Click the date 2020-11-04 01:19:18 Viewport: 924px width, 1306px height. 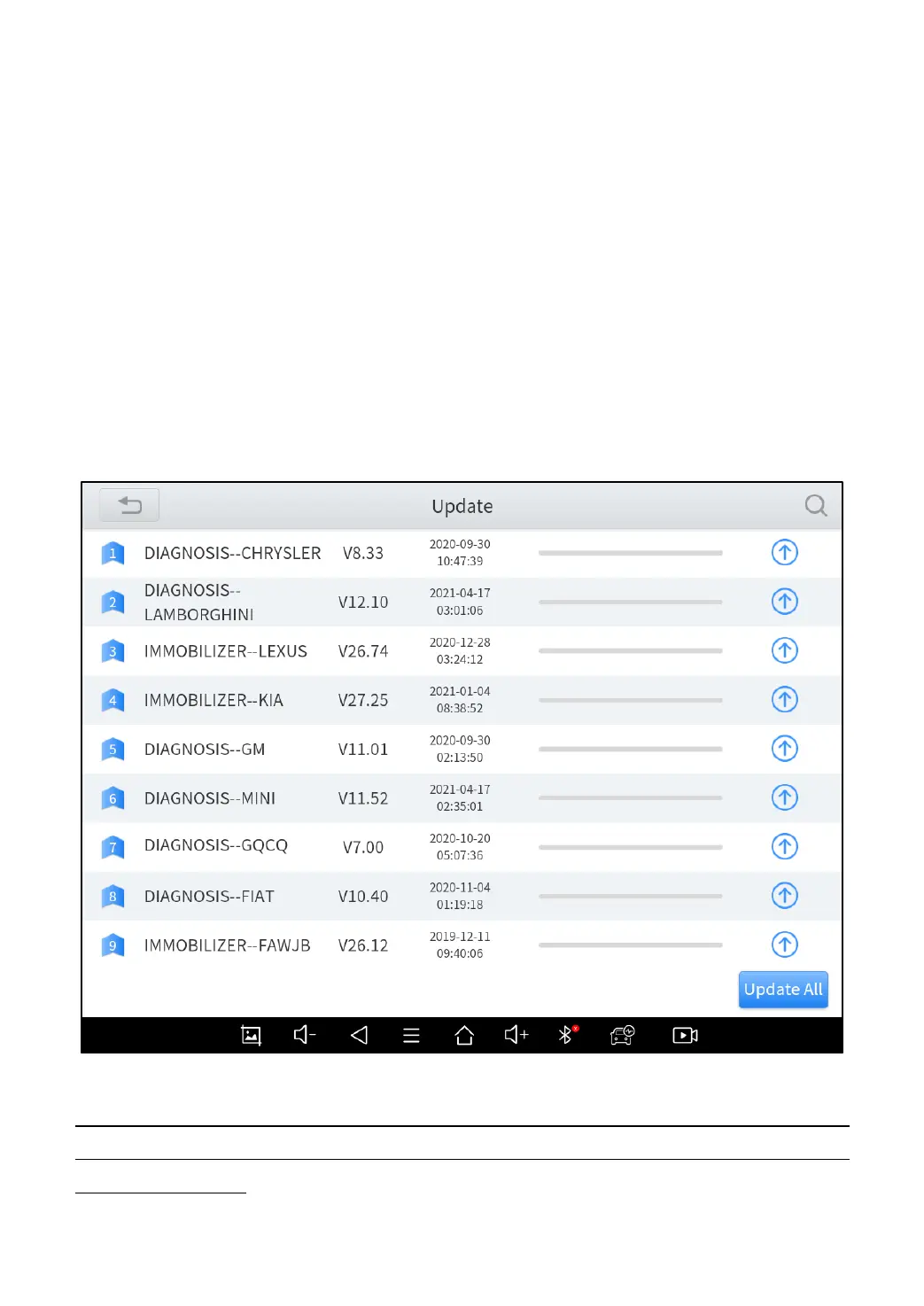point(460,896)
